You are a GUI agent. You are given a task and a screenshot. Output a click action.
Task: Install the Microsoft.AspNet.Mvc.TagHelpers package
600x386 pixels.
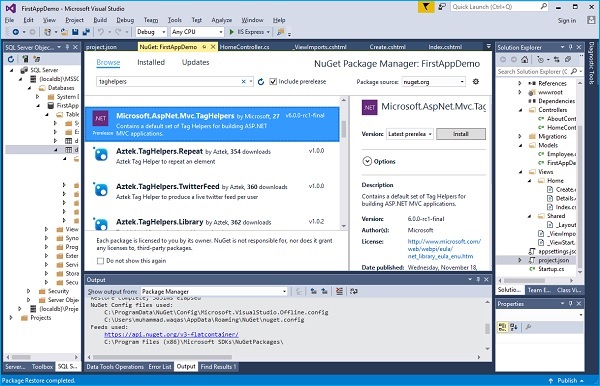461,134
